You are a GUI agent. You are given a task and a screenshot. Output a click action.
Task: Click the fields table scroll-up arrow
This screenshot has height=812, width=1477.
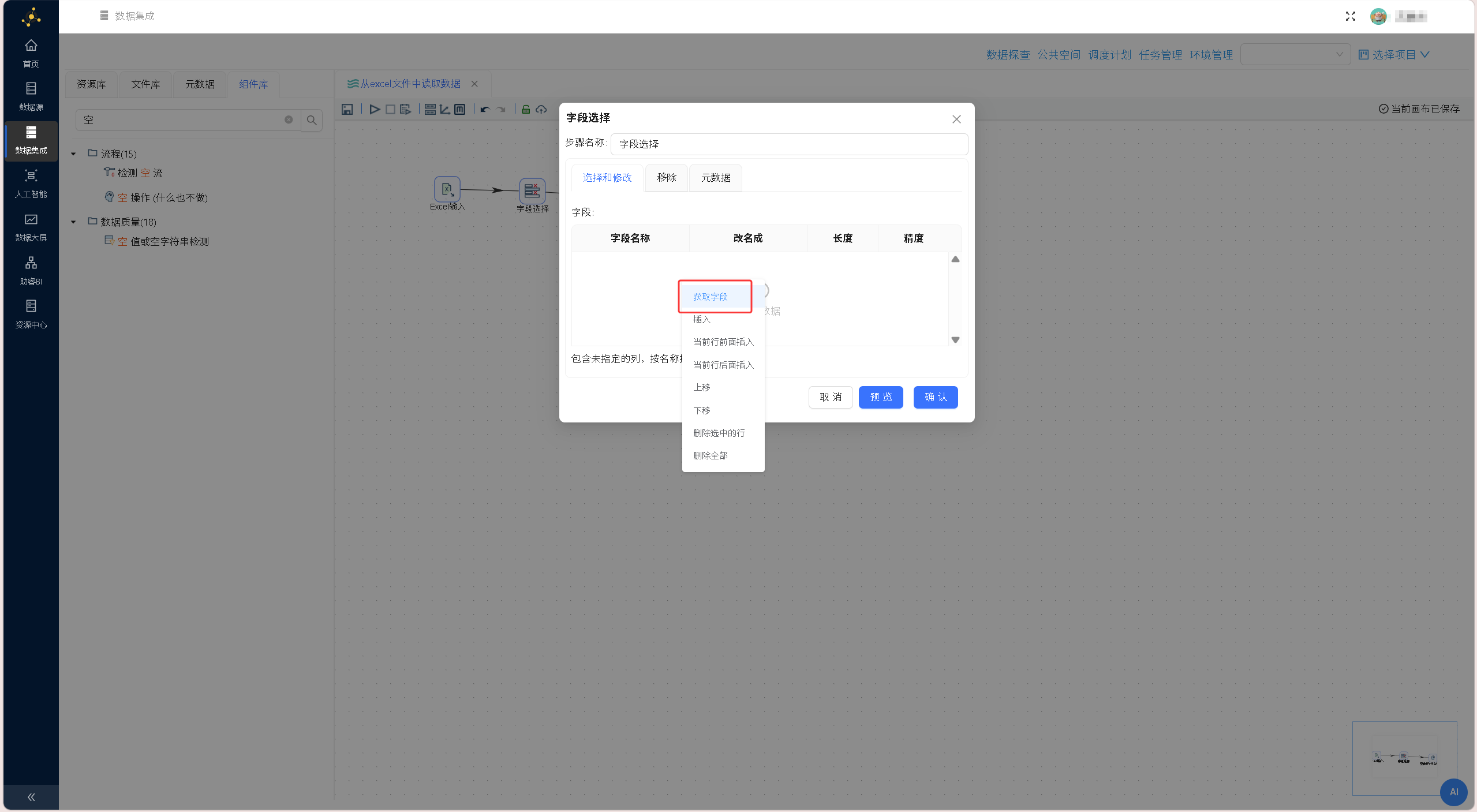[x=955, y=260]
